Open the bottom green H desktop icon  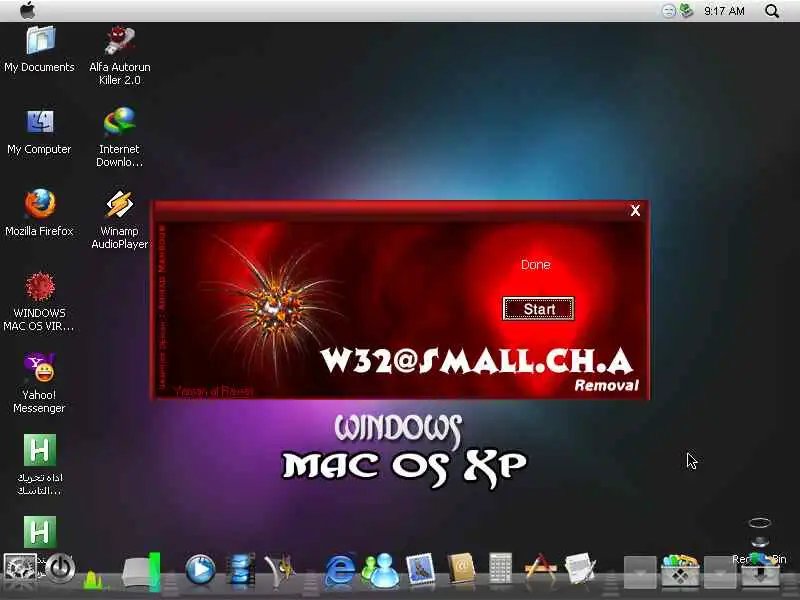point(39,532)
